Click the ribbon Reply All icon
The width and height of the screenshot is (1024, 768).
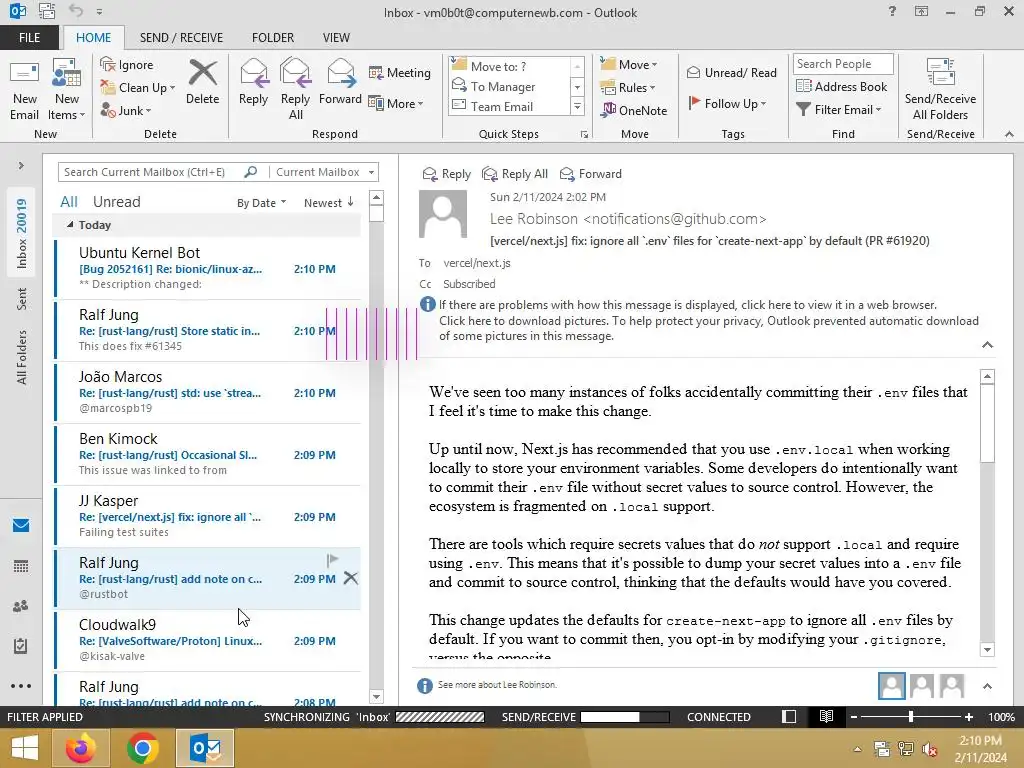coord(295,90)
